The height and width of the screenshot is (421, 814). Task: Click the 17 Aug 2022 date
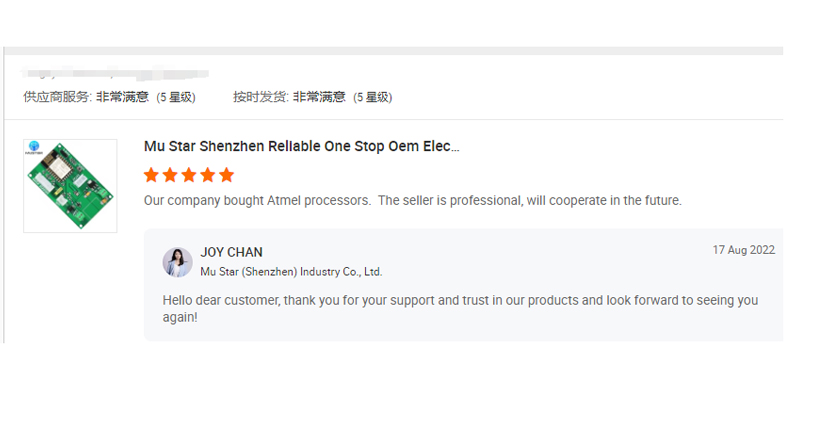pos(743,250)
